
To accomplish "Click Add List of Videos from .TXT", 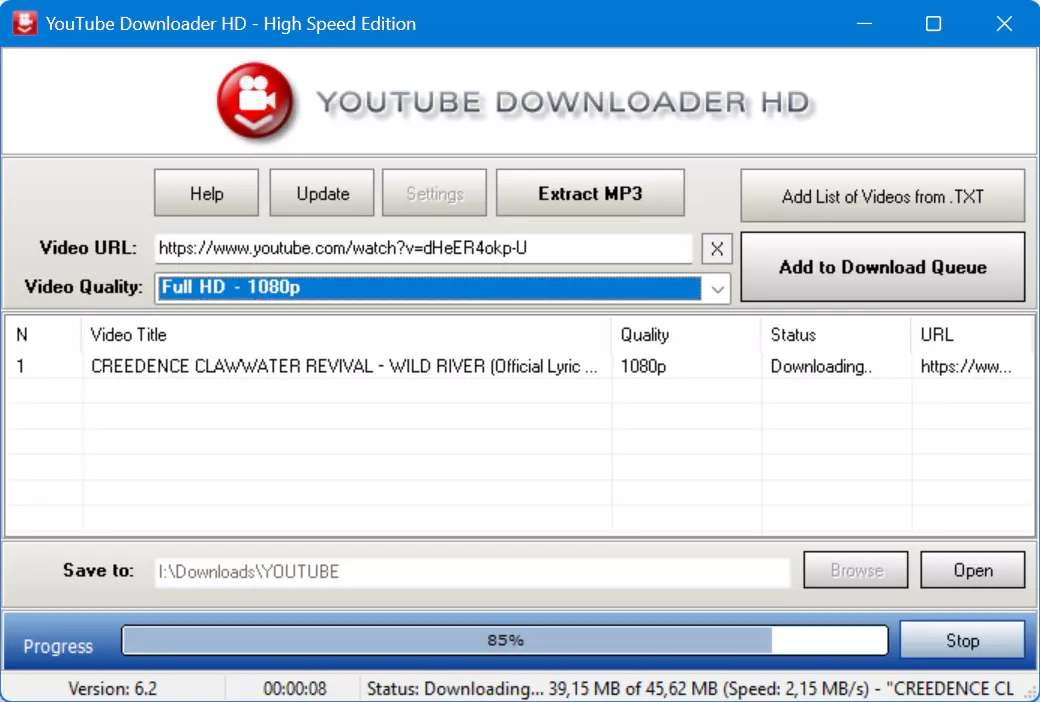I will (x=883, y=196).
